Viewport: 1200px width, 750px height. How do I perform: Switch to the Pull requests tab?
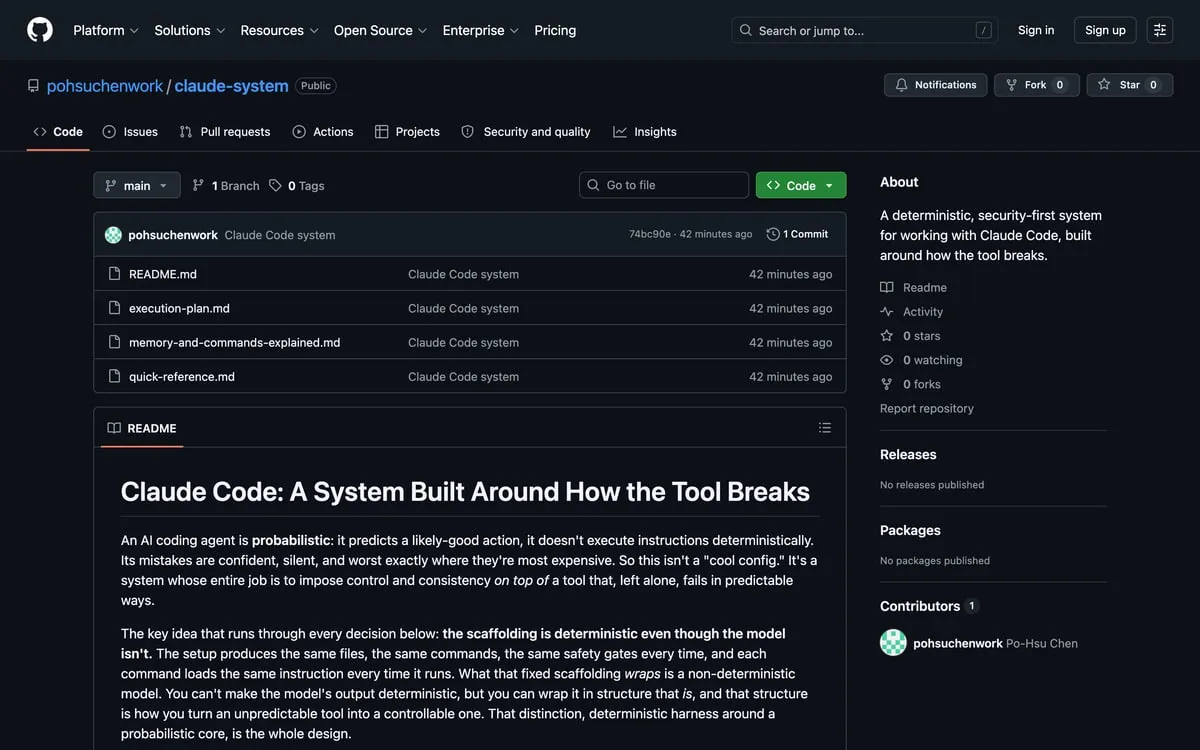(225, 132)
